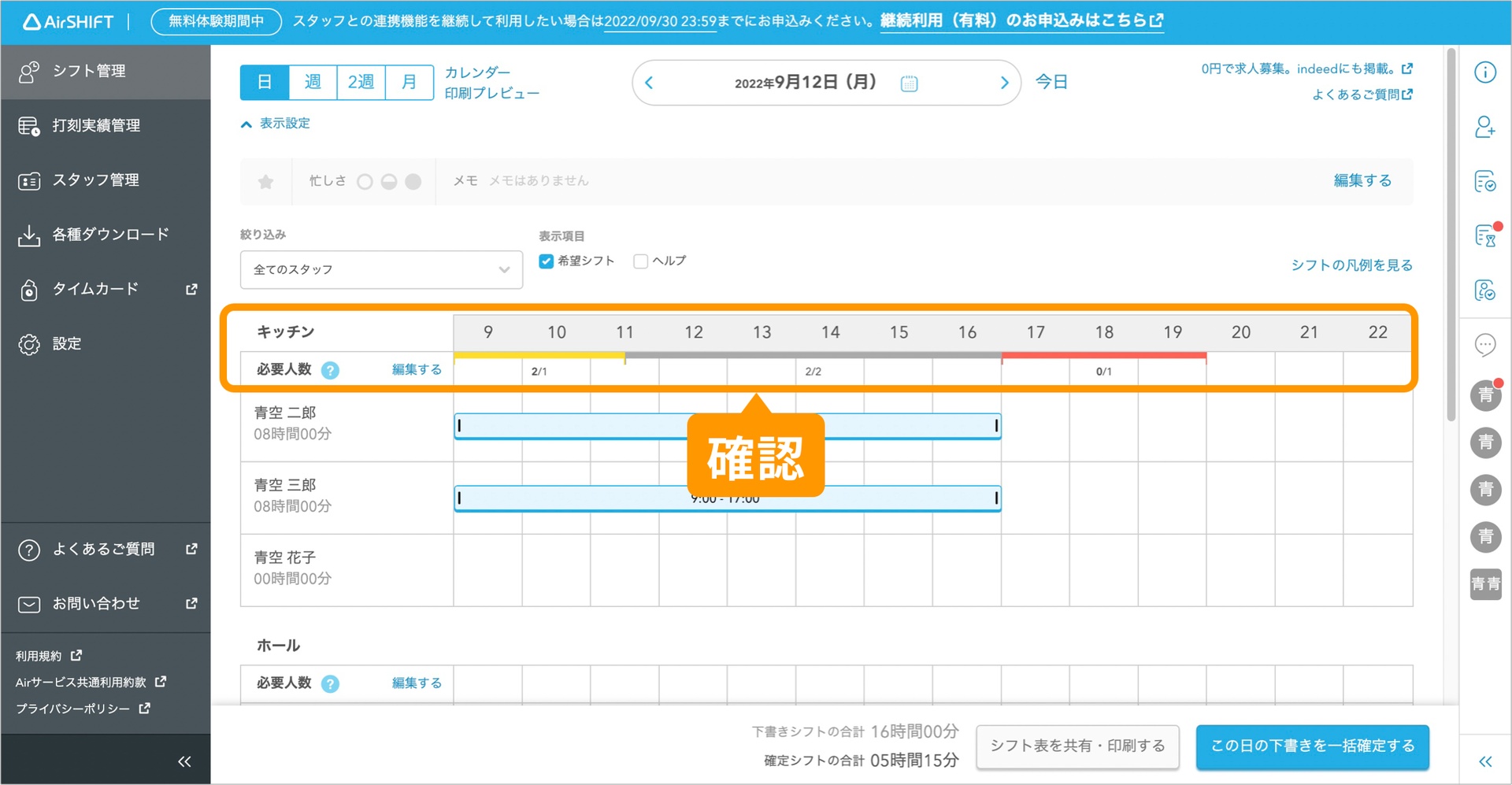The image size is (1512, 785).
Task: Open スタッフ管理 in the sidebar menu
Action: [95, 180]
